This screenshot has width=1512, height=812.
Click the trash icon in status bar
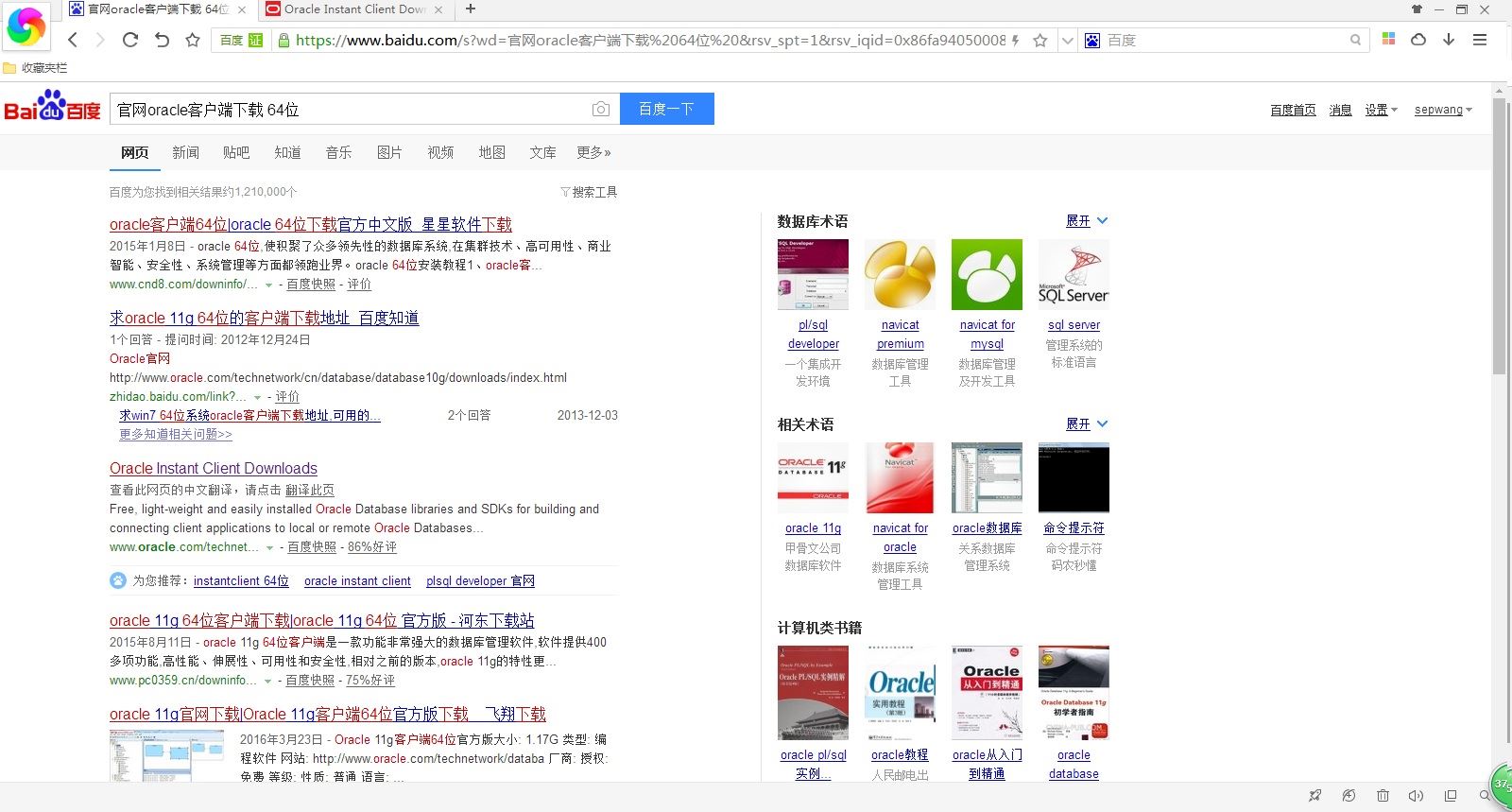[1383, 796]
